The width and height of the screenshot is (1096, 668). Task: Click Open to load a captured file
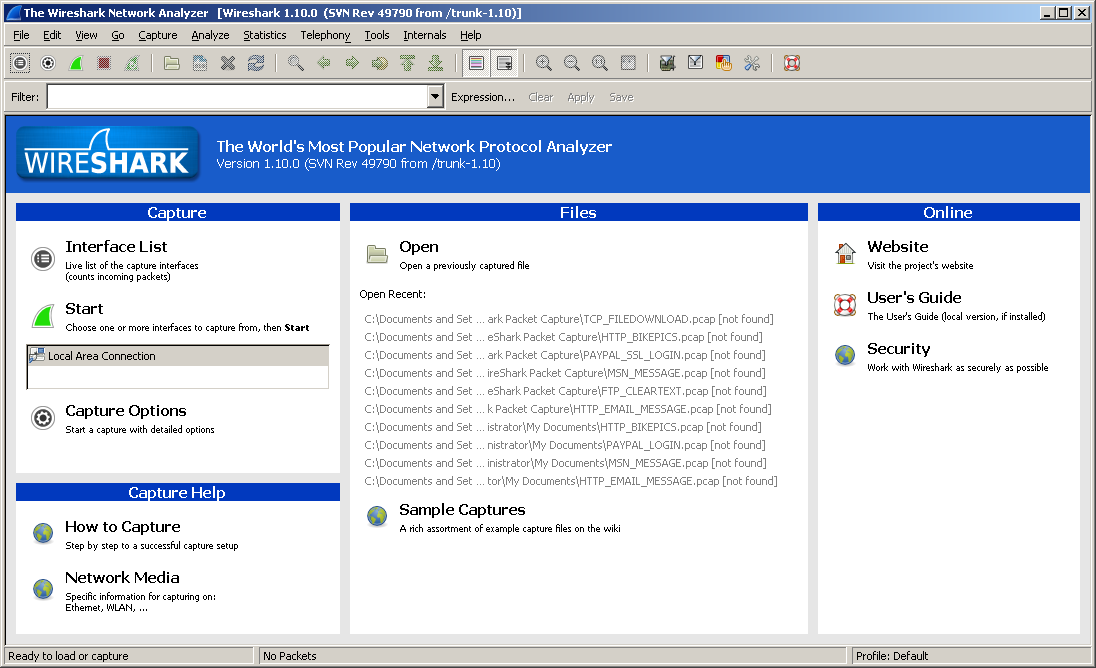419,247
